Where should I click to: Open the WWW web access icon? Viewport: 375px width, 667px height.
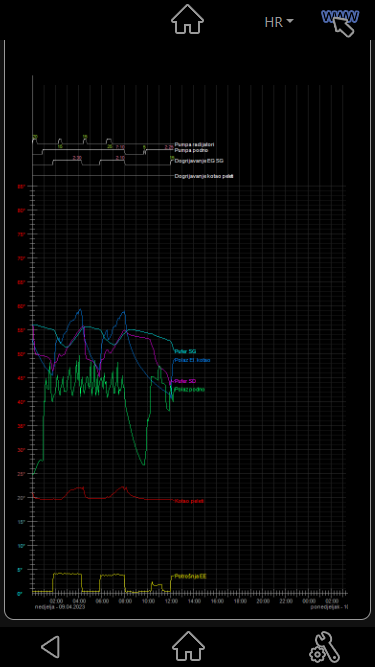(341, 22)
